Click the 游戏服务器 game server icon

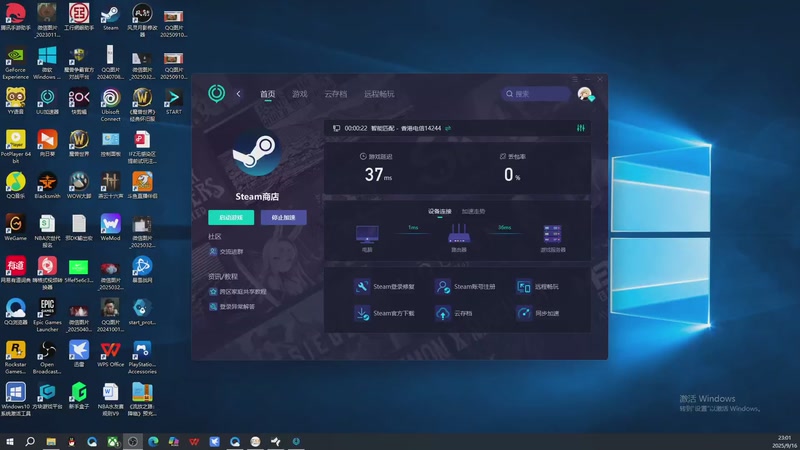click(x=553, y=235)
